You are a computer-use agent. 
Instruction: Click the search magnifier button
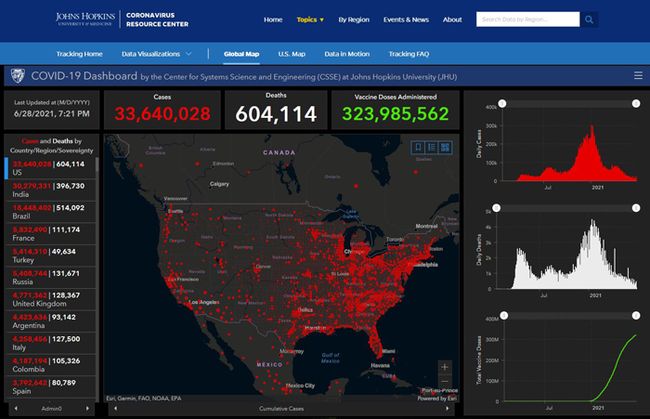590,19
